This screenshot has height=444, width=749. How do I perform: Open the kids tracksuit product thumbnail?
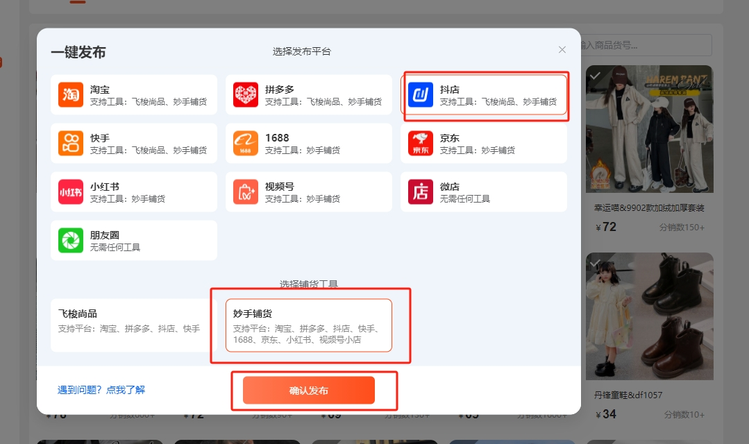pyautogui.click(x=650, y=129)
